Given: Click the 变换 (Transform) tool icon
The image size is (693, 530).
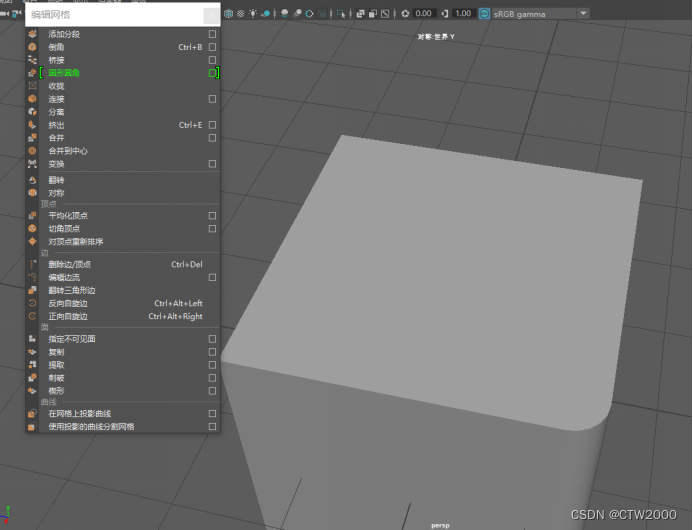Looking at the screenshot, I should click(x=32, y=164).
